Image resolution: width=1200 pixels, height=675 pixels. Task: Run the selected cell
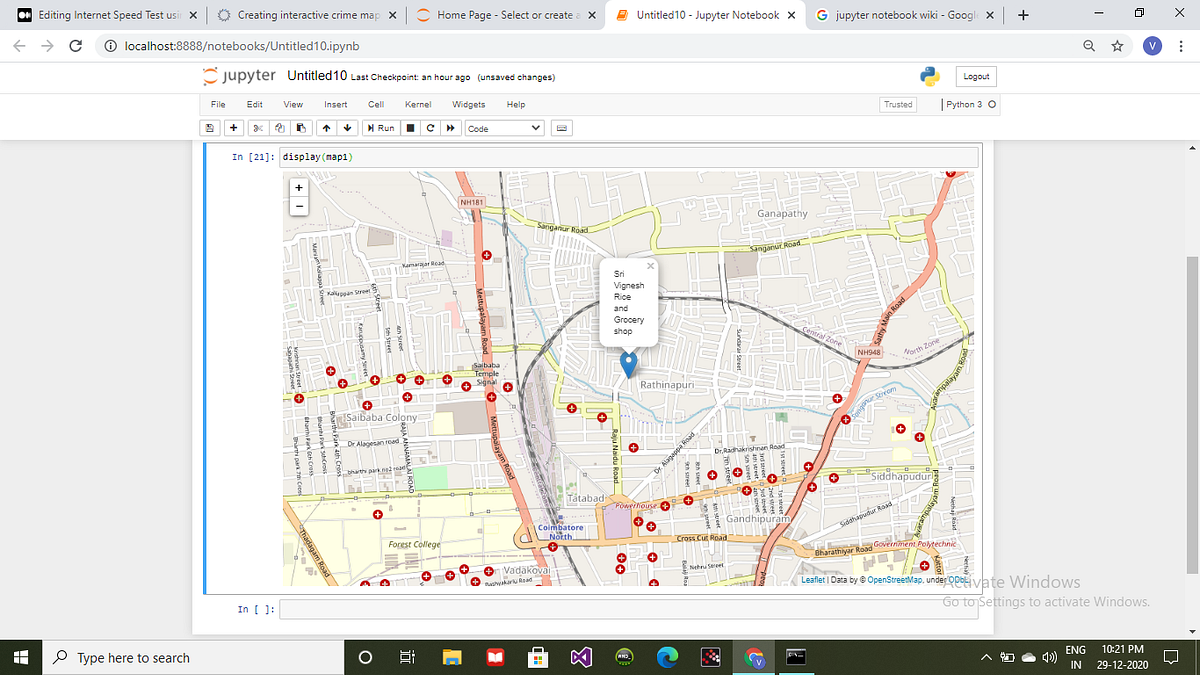(380, 127)
